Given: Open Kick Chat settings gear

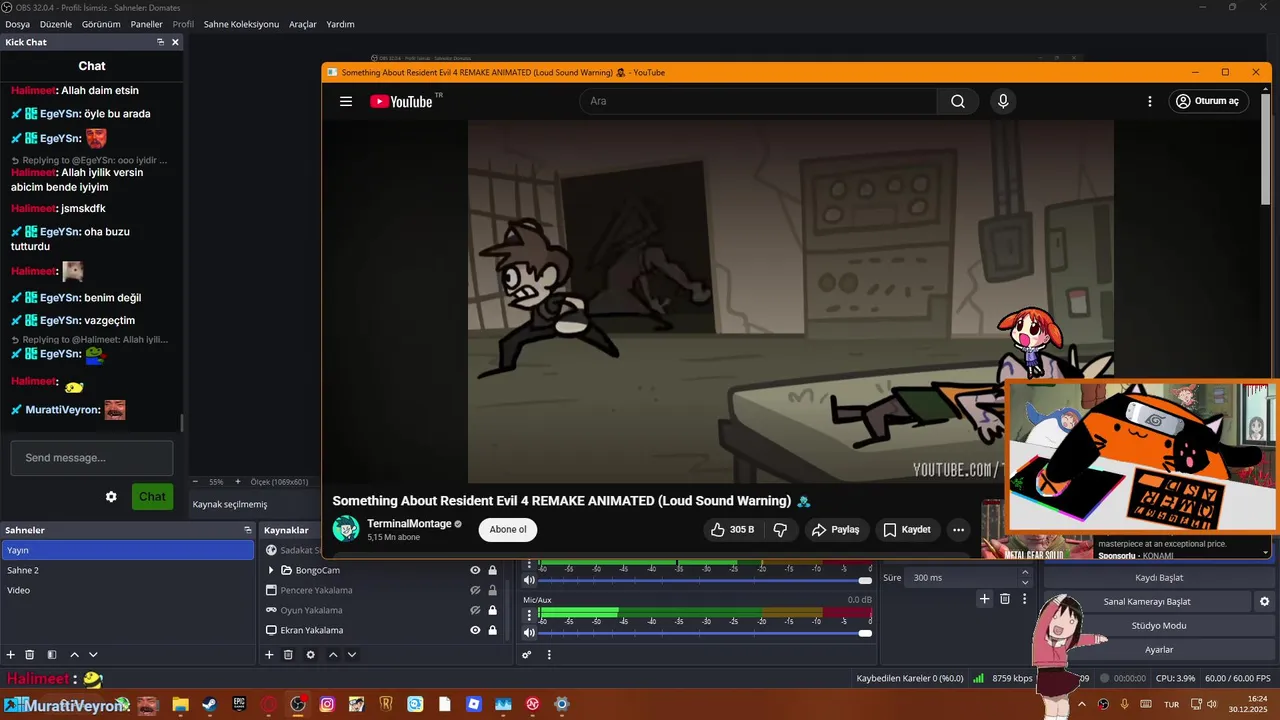Looking at the screenshot, I should (111, 497).
